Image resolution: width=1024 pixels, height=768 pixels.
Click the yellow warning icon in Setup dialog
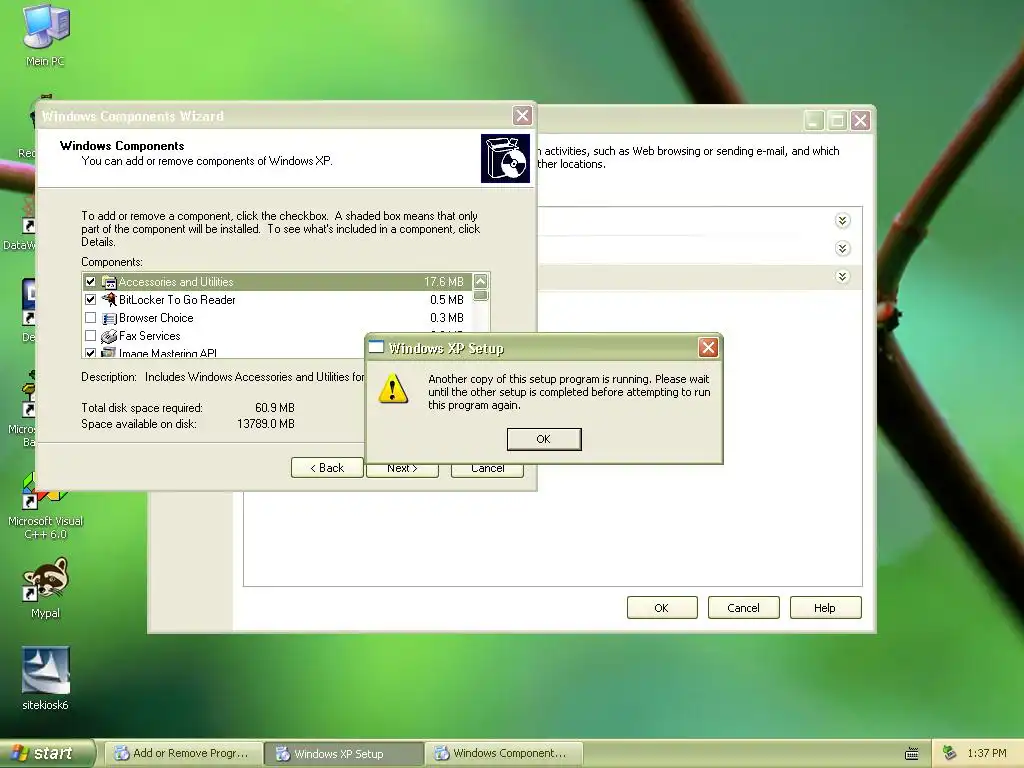point(393,389)
